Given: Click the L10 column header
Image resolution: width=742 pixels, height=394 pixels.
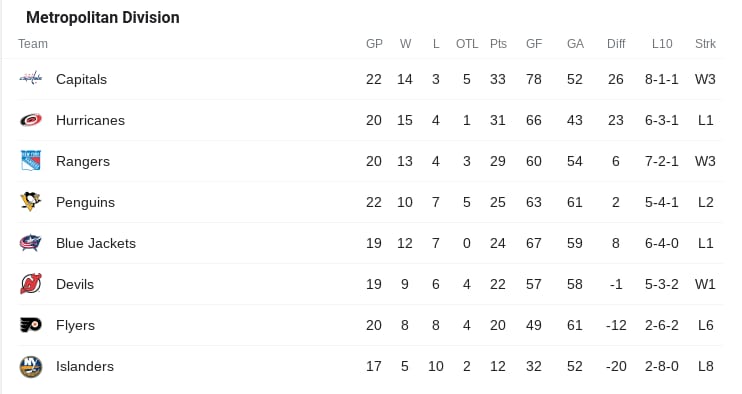Looking at the screenshot, I should click(662, 44).
